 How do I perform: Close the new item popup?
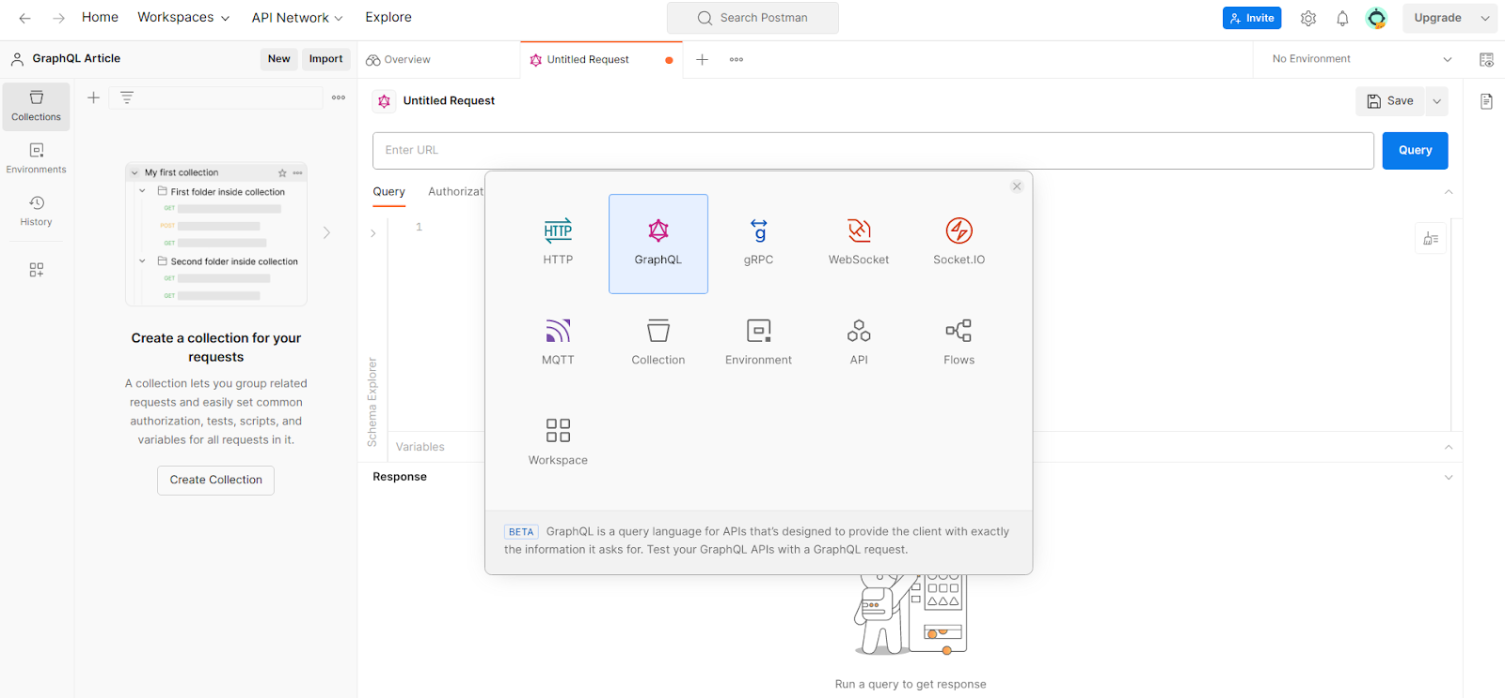1017,186
